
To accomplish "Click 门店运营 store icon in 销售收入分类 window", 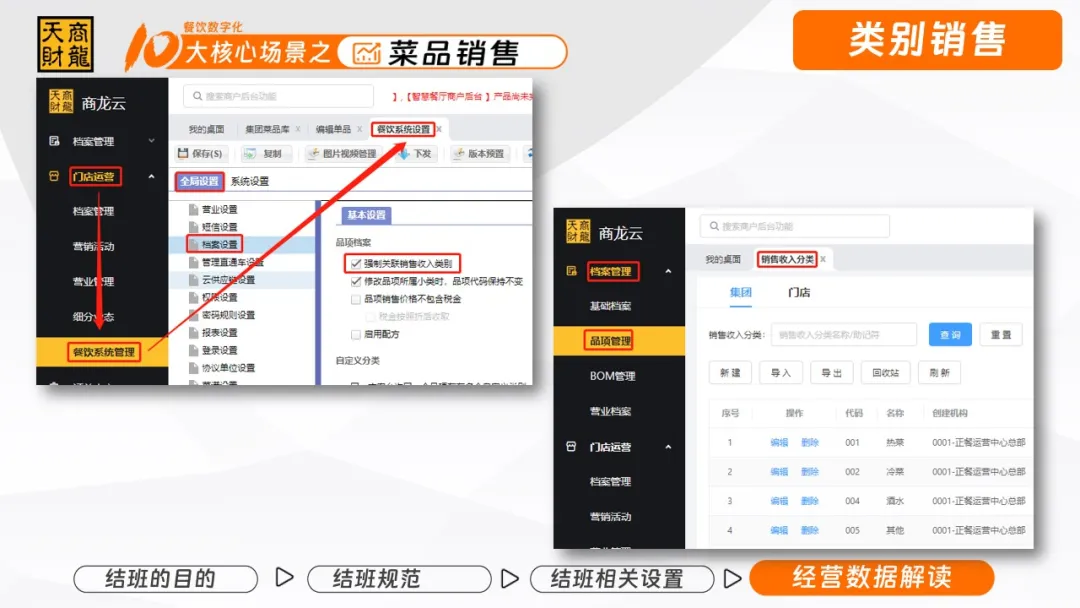I will click(571, 446).
